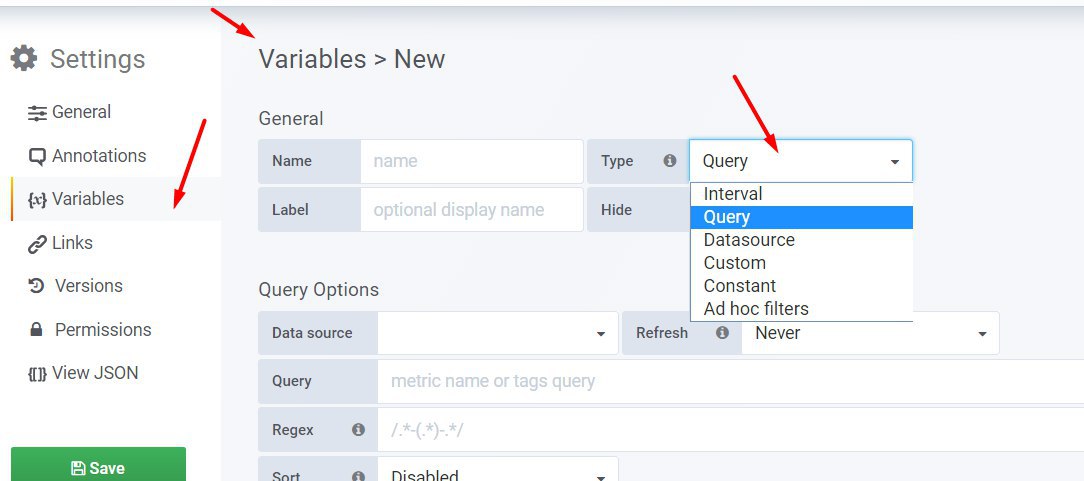Screen dimensions: 1084x481
Task: Click the Links chain icon
Action: [37, 244]
